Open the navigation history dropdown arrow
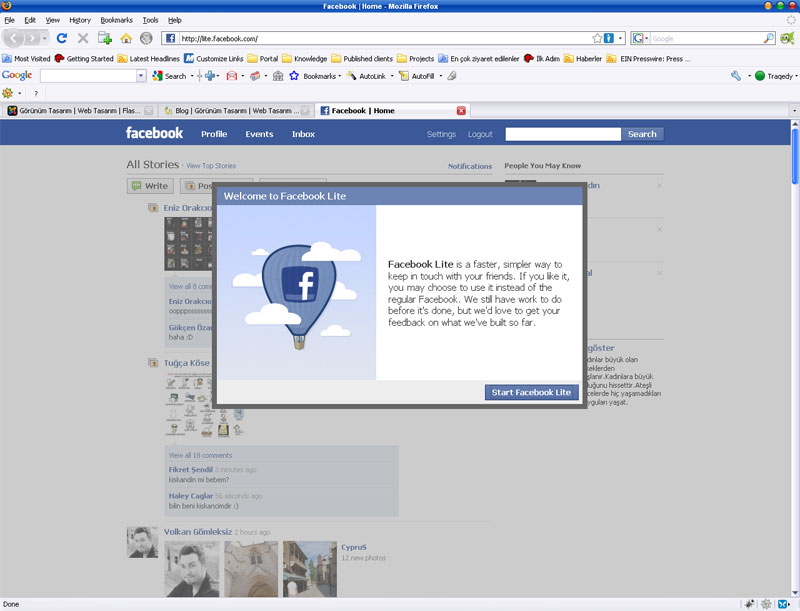 tap(45, 39)
